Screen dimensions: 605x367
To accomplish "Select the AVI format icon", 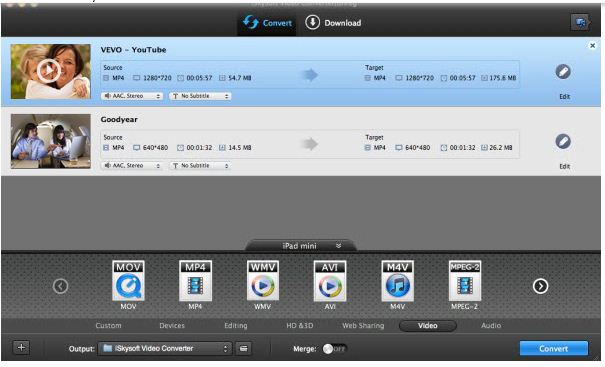I will tap(330, 281).
